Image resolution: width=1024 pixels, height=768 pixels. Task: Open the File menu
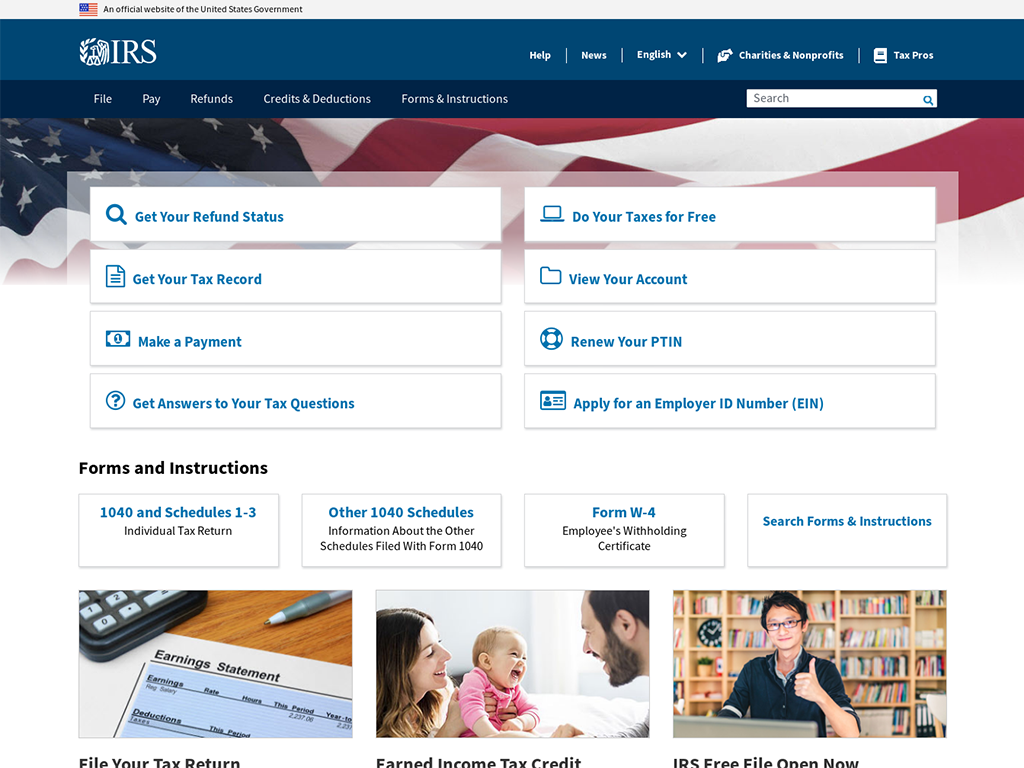tap(103, 99)
